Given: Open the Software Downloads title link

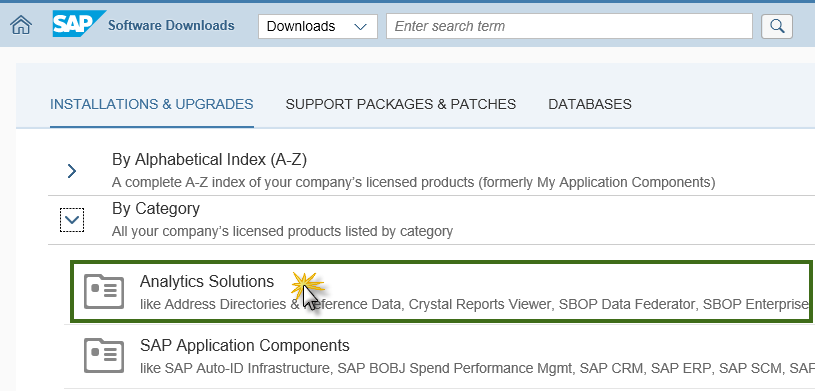Looking at the screenshot, I should coord(171,25).
